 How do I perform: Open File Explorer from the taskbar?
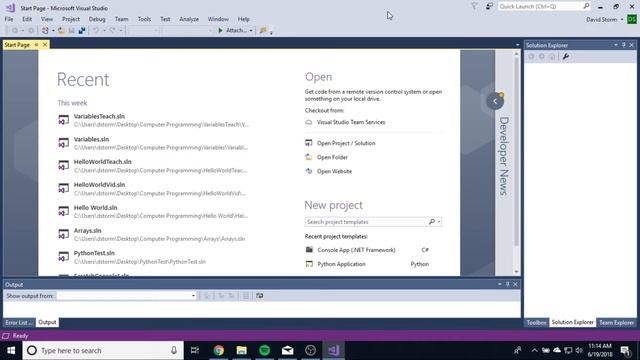tap(242, 350)
